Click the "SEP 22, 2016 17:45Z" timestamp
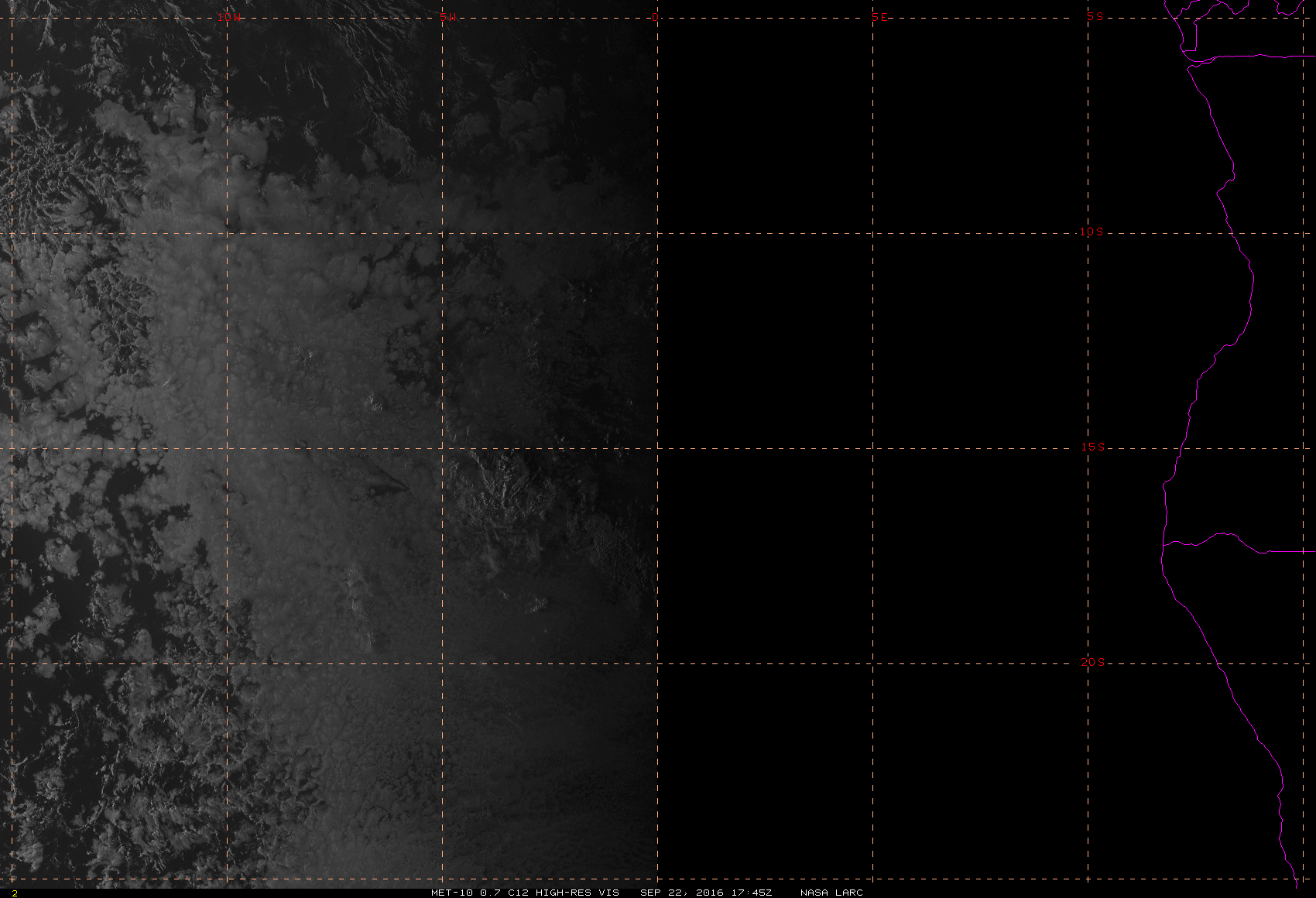The image size is (1316, 898). (706, 893)
